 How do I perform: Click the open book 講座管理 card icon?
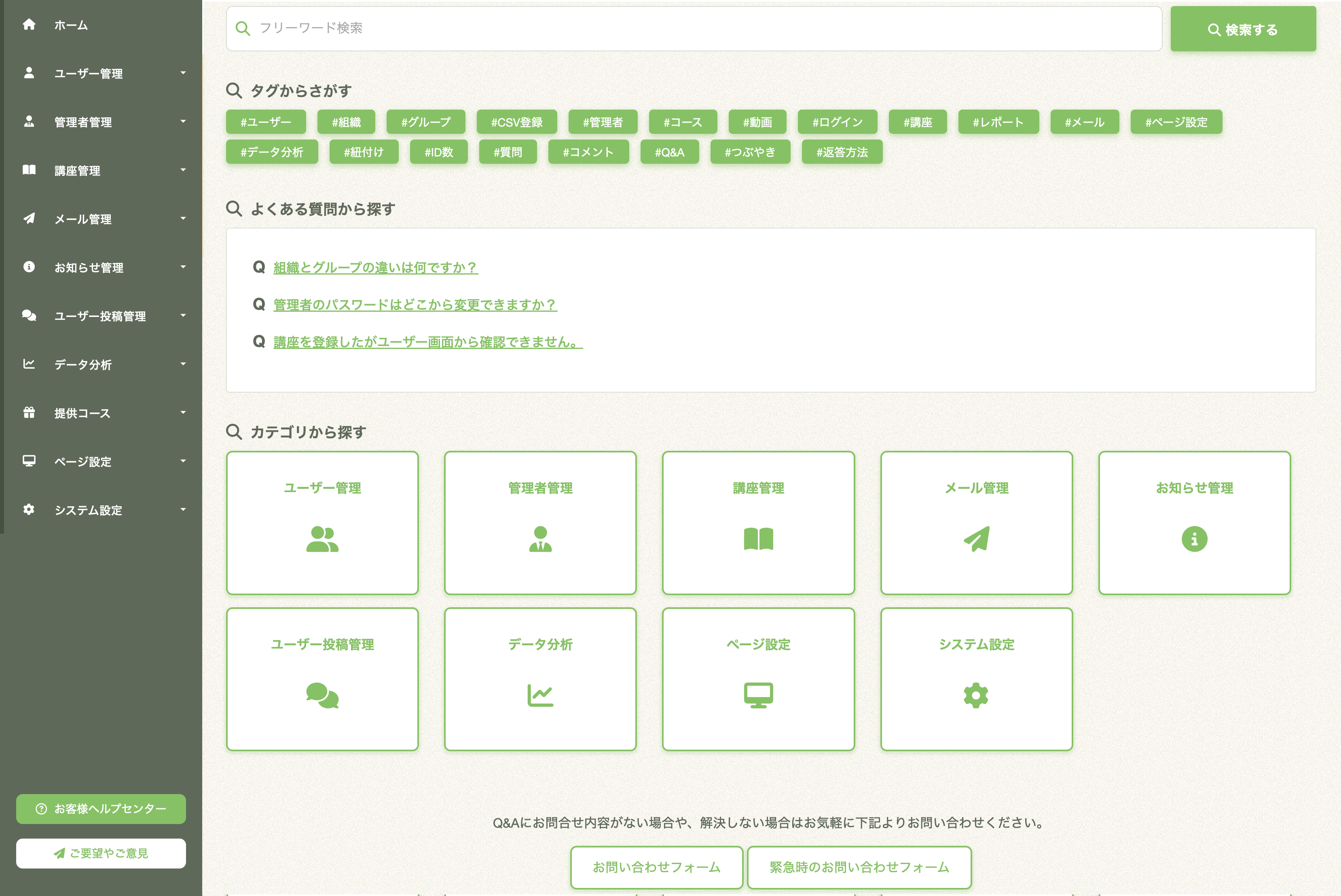pyautogui.click(x=758, y=539)
